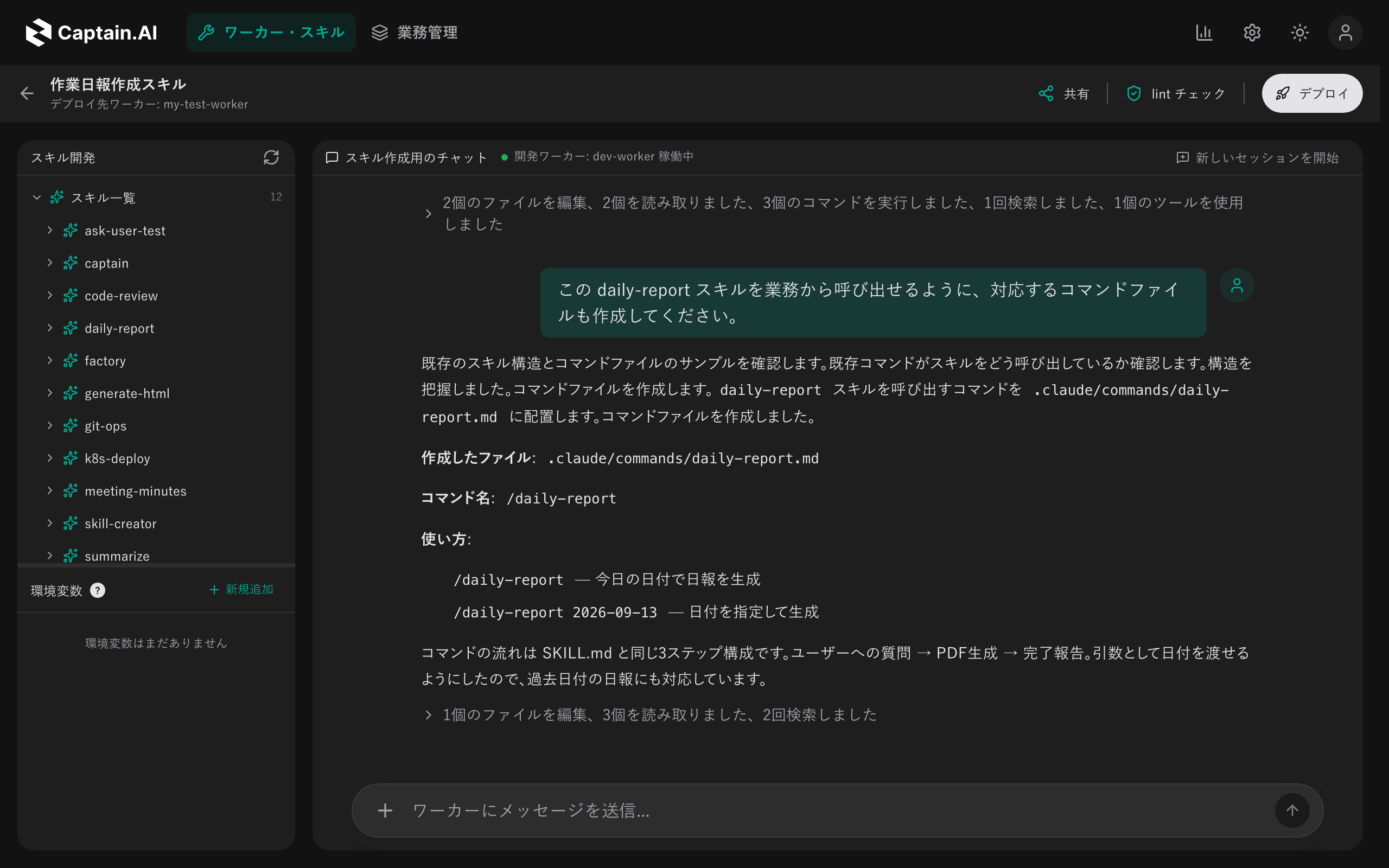Toggle light/dark theme sun icon

(x=1299, y=33)
